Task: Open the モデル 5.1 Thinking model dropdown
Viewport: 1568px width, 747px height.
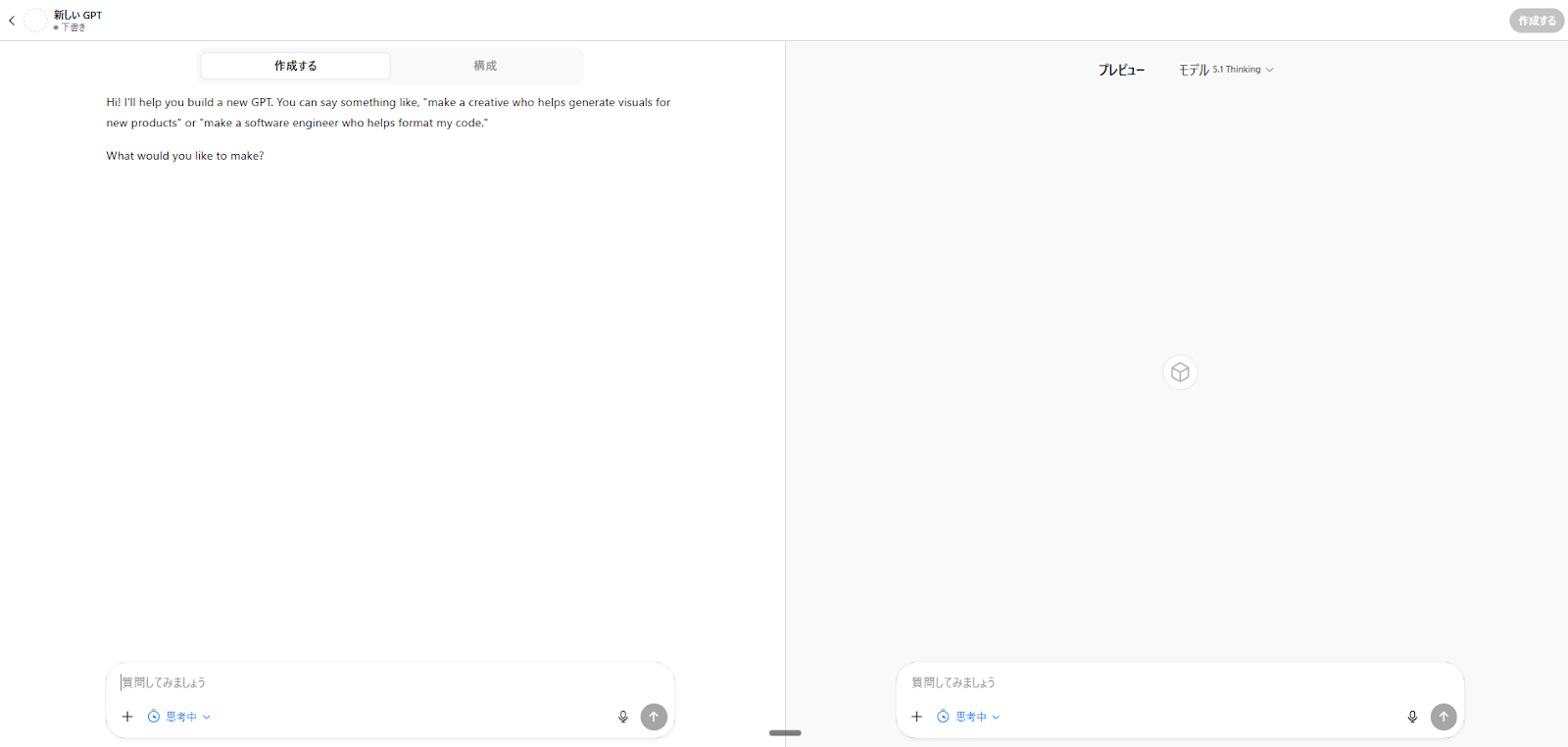Action: click(1226, 70)
